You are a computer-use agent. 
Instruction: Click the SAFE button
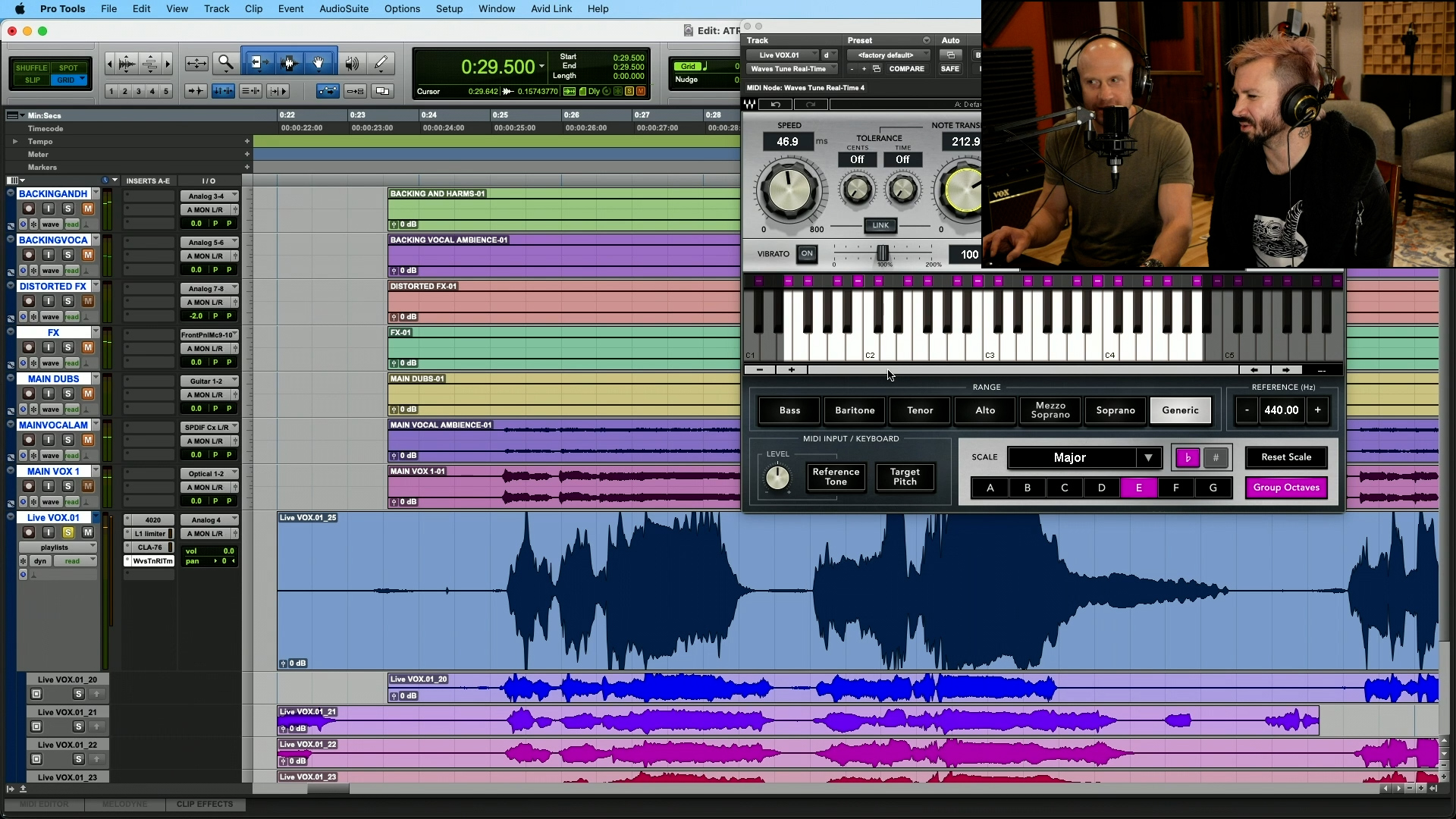[x=950, y=69]
